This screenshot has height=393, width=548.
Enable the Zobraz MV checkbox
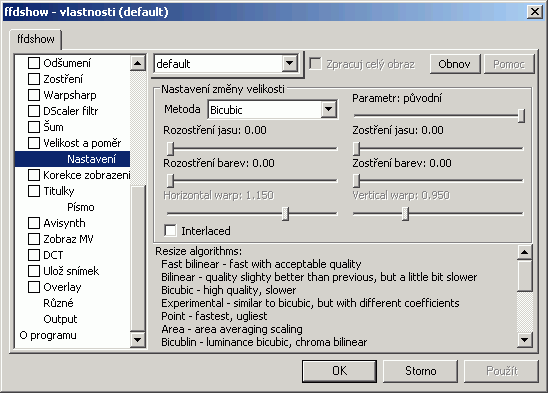coord(34,239)
